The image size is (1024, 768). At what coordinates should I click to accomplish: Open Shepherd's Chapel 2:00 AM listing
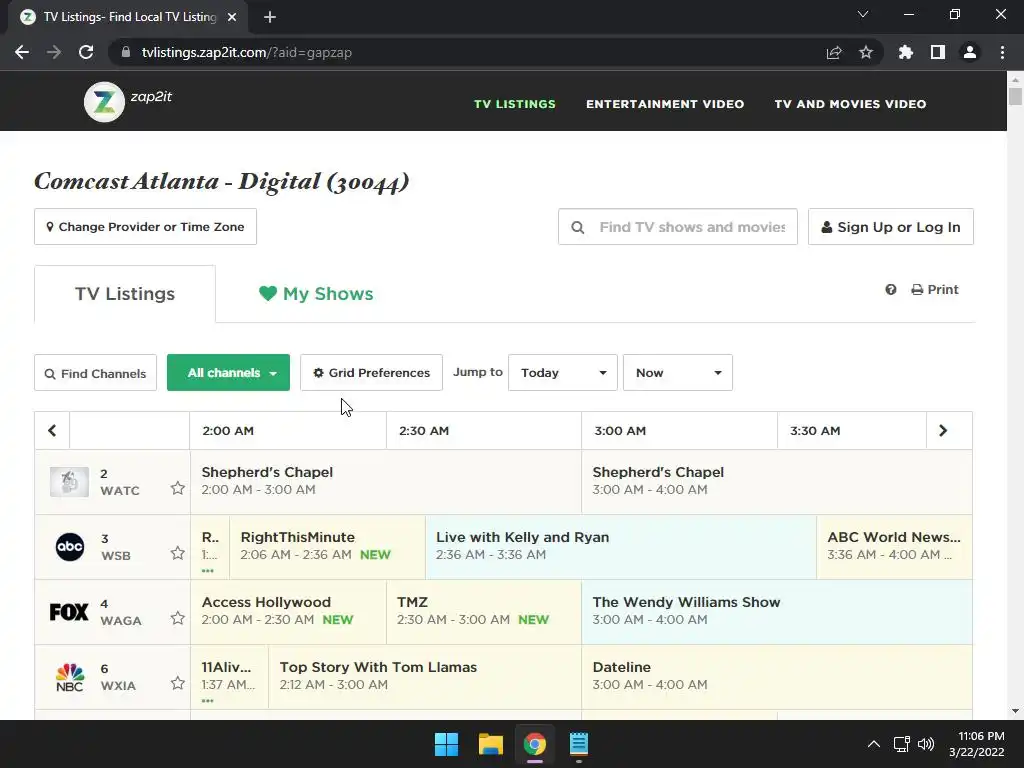click(386, 481)
